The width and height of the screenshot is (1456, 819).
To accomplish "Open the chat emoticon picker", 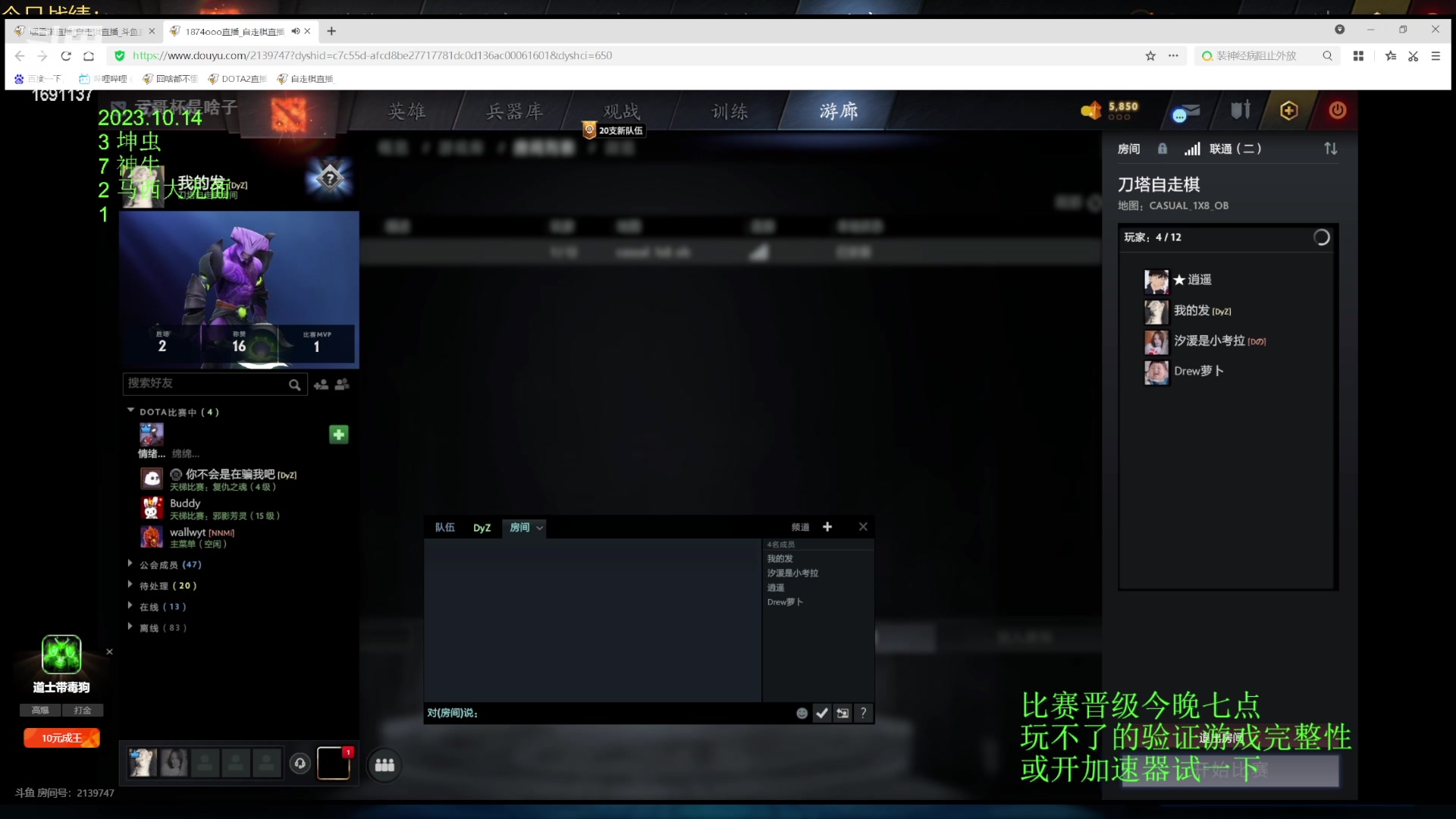I will [x=802, y=714].
